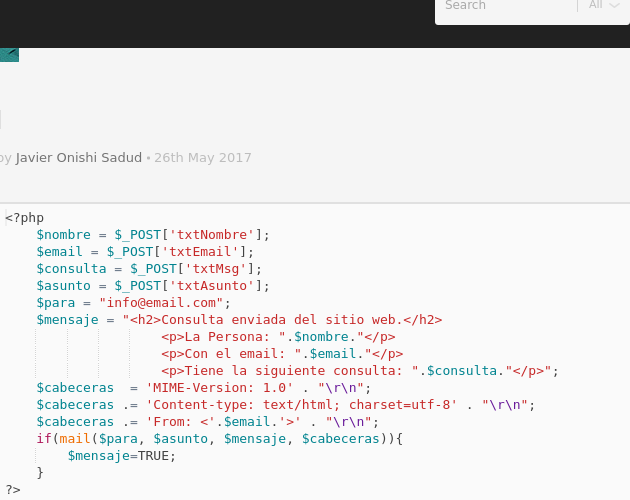Screen dimensions: 630x500
Task: Click the MIME-Version header string
Action: coord(220,388)
